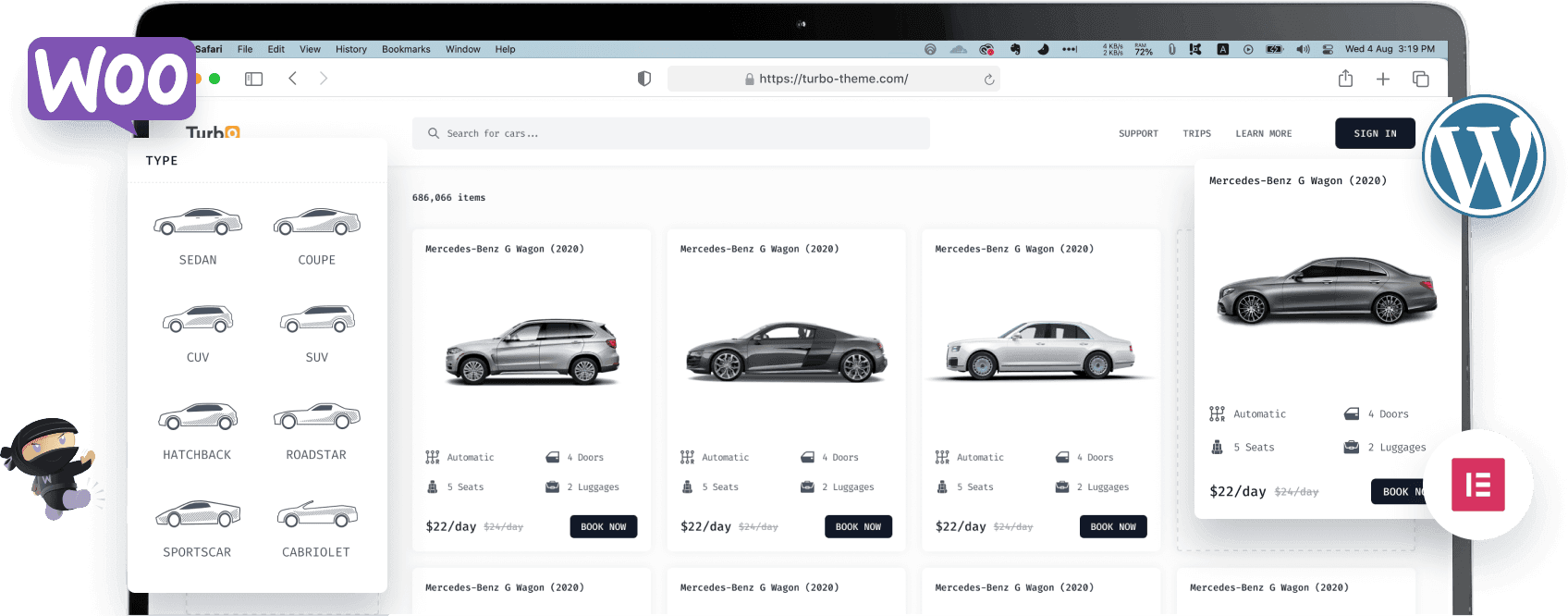Focus the Search for cars field

coord(671,133)
